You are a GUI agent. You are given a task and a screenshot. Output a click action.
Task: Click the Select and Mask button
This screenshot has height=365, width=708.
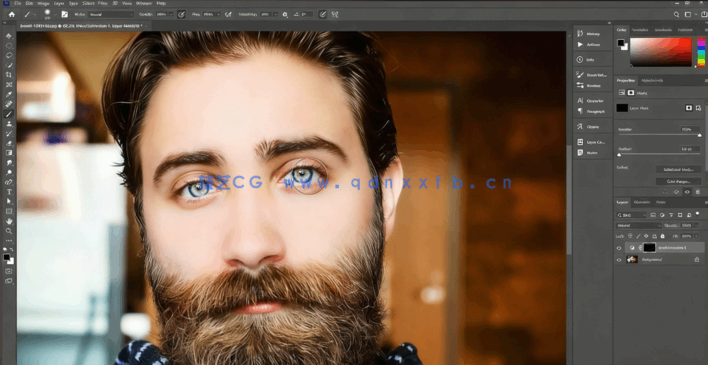click(x=678, y=169)
